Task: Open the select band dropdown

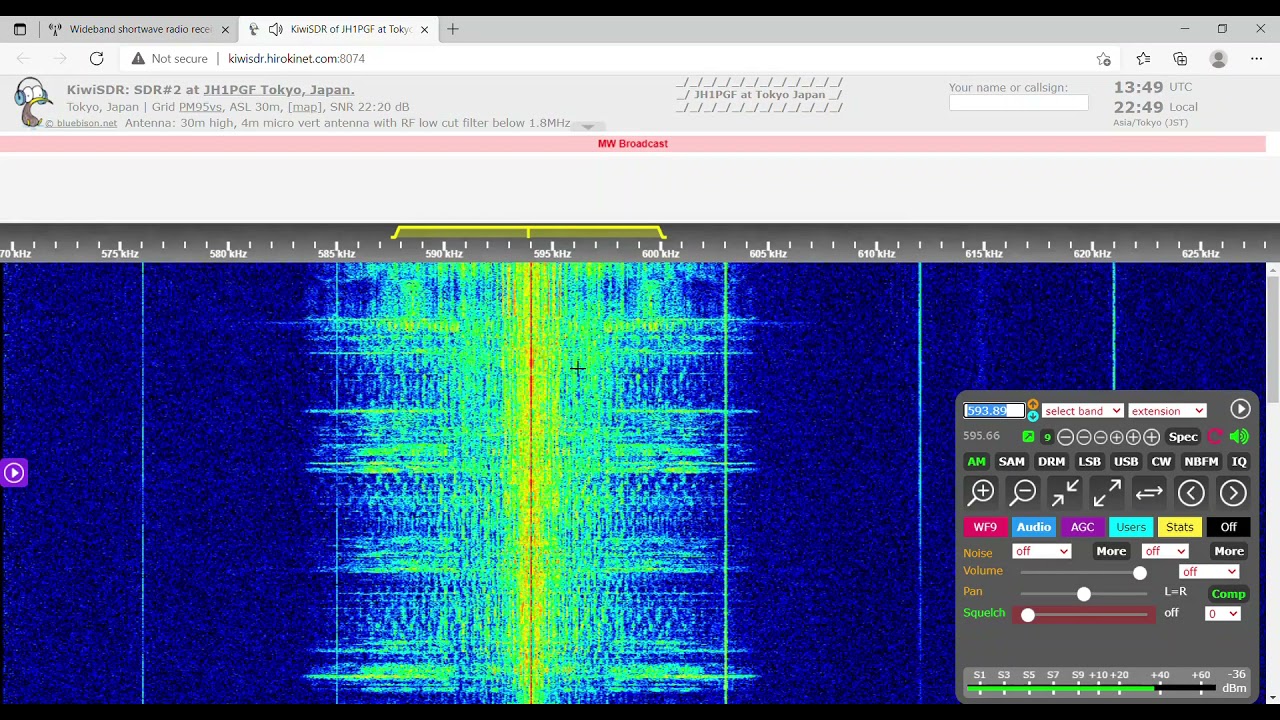Action: 1082,411
